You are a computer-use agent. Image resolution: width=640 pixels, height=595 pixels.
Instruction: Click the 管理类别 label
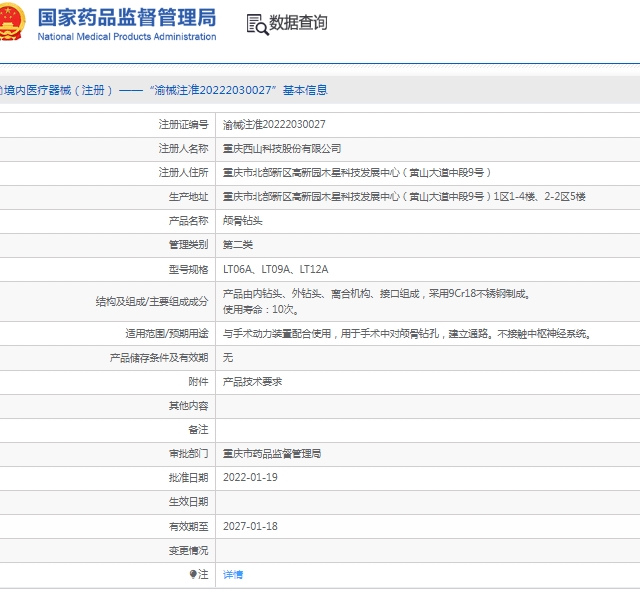tap(188, 245)
